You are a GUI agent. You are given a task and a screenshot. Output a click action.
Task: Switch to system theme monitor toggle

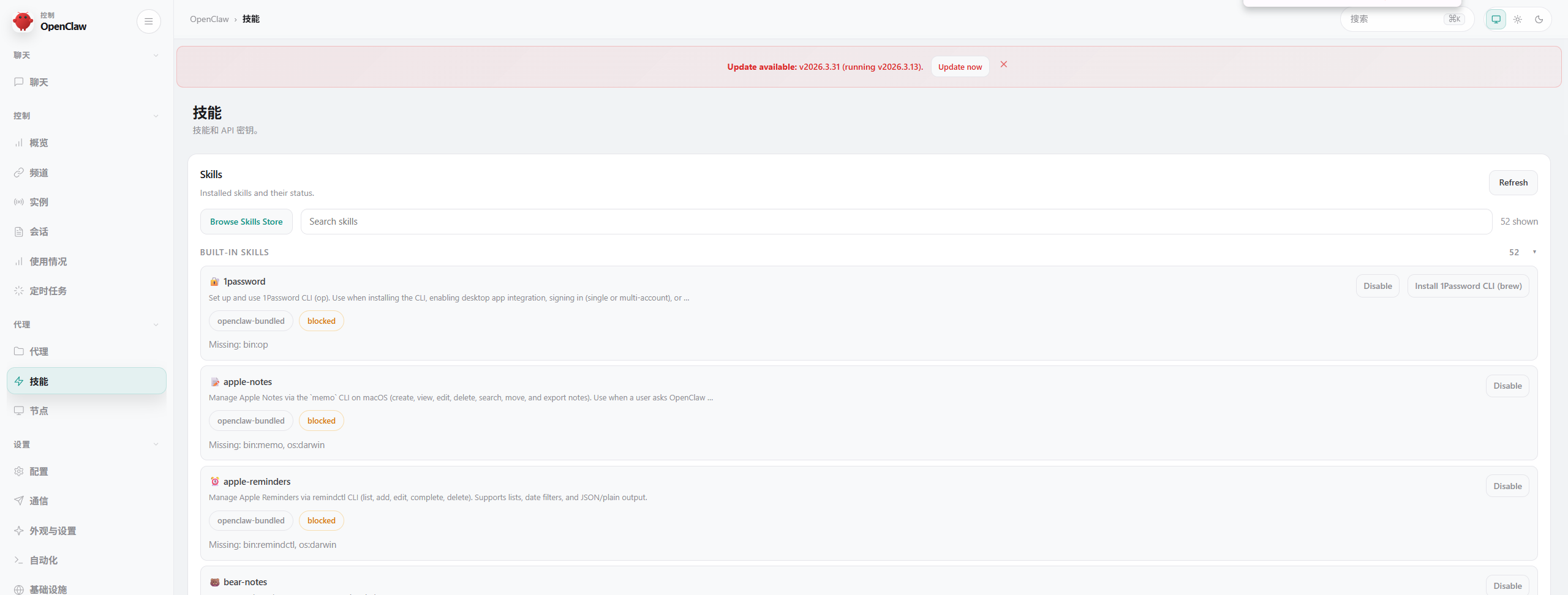[1496, 19]
